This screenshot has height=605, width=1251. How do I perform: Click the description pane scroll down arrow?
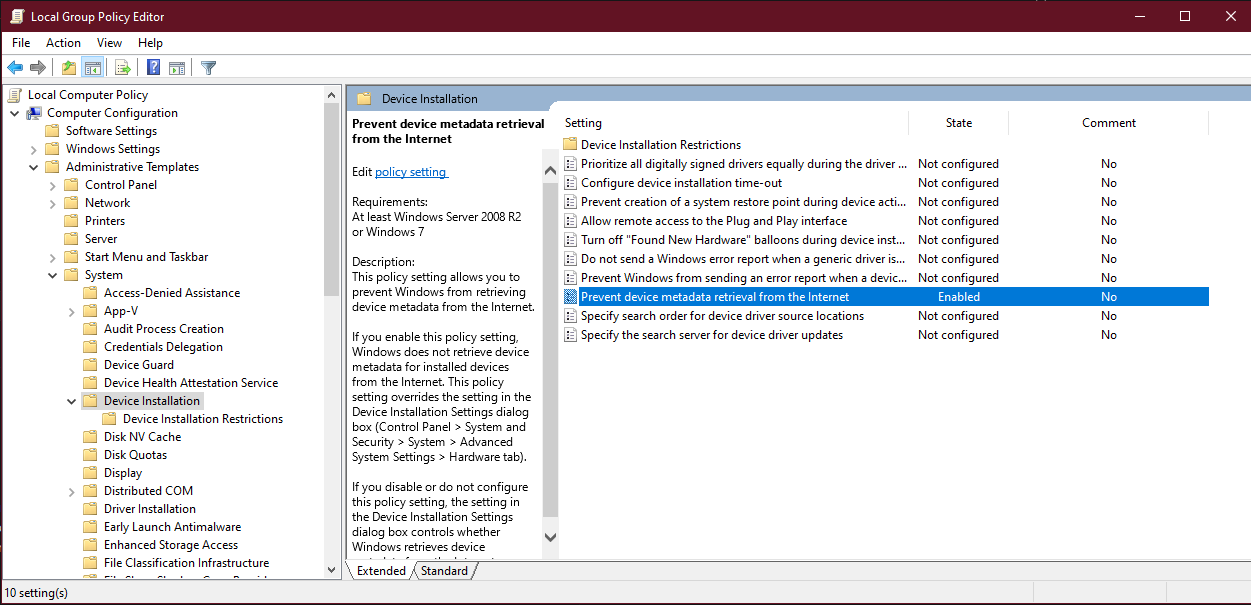(550, 537)
